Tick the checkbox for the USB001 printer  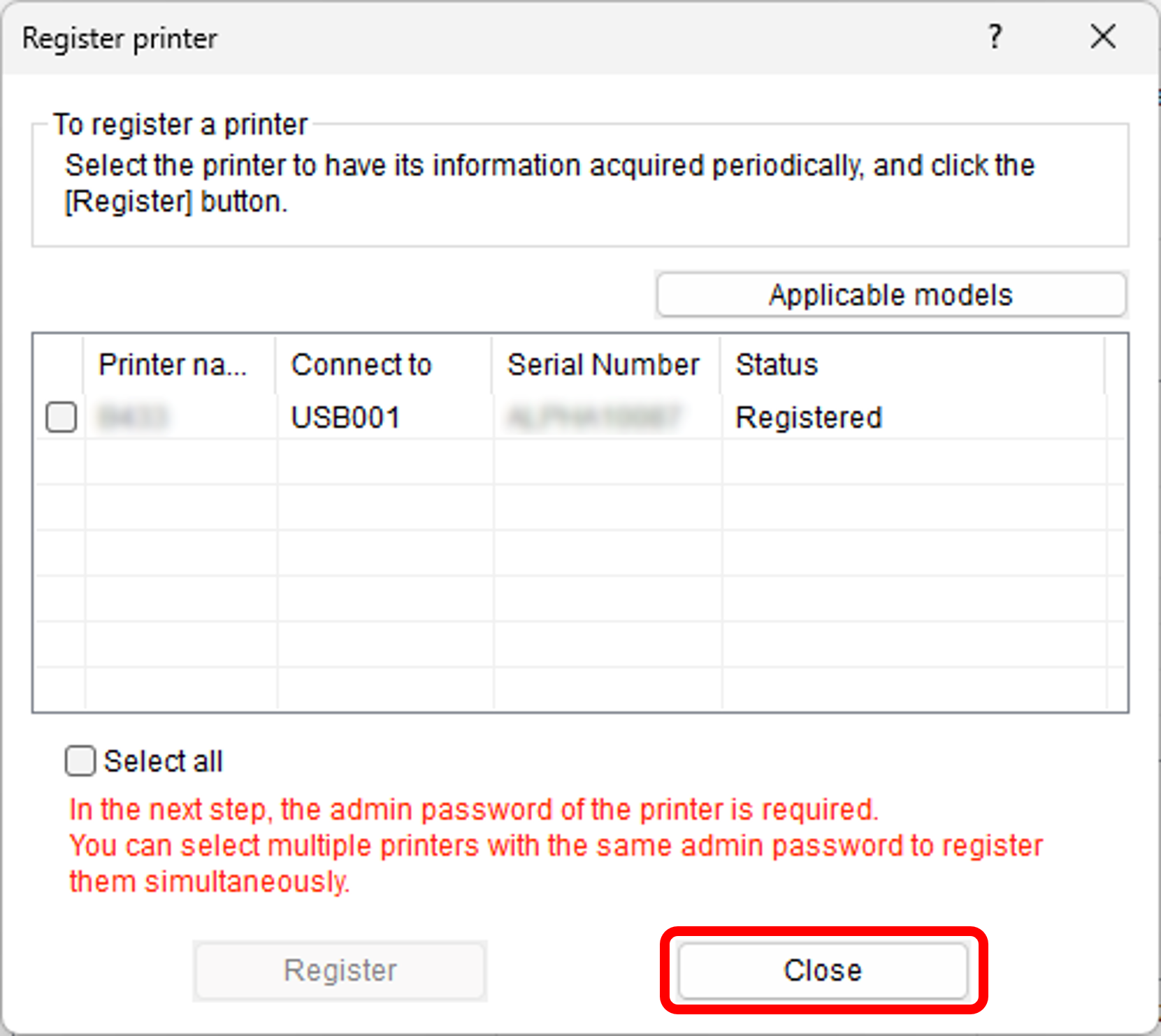point(62,417)
